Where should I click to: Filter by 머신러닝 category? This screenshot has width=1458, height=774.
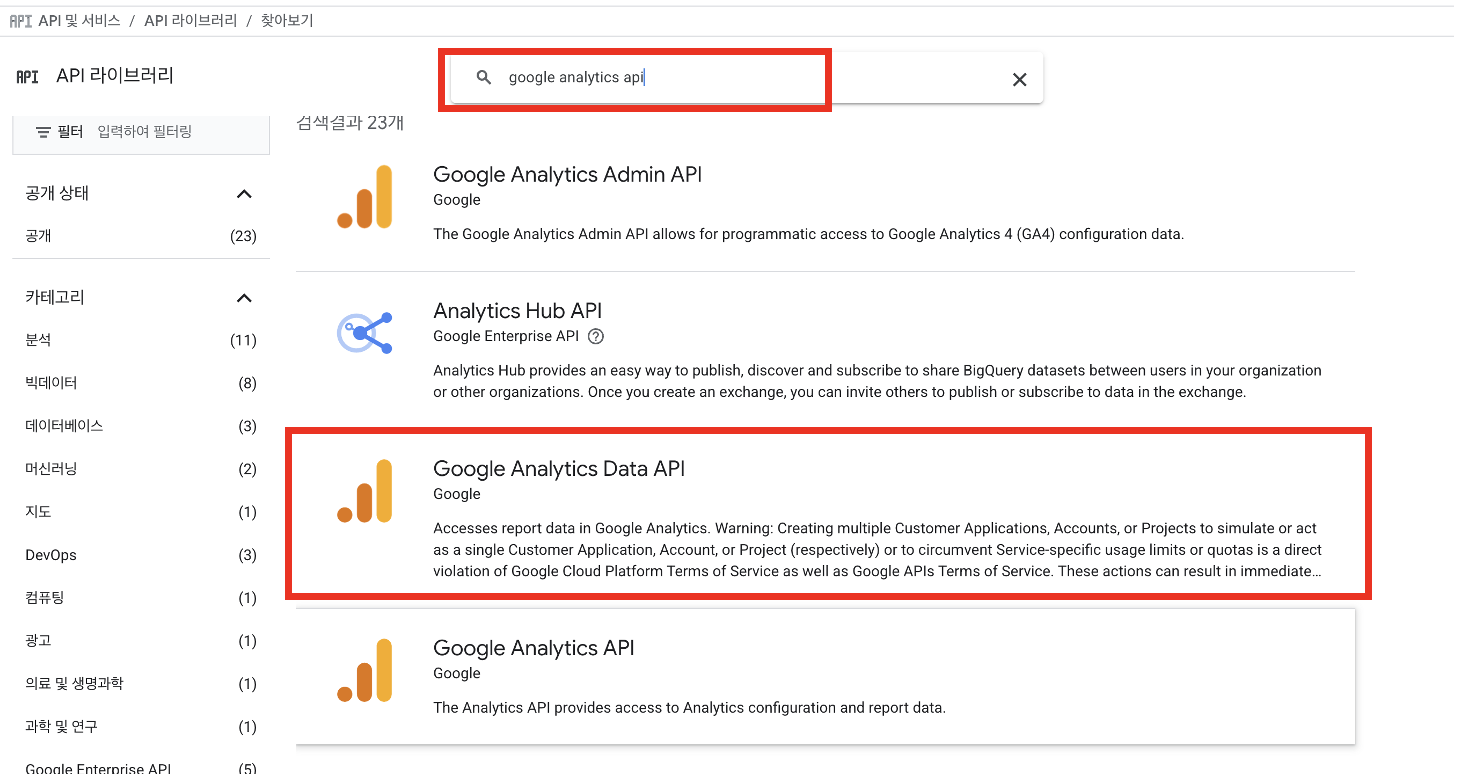click(x=141, y=469)
